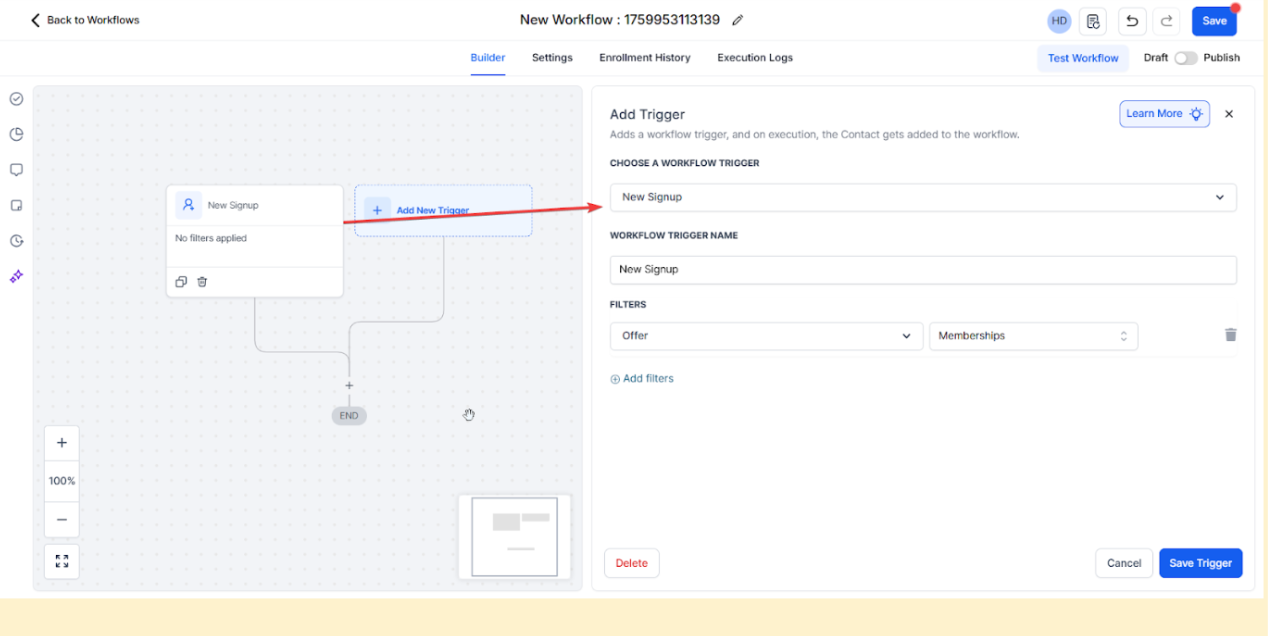
Task: Click the Add filters link
Action: [642, 379]
